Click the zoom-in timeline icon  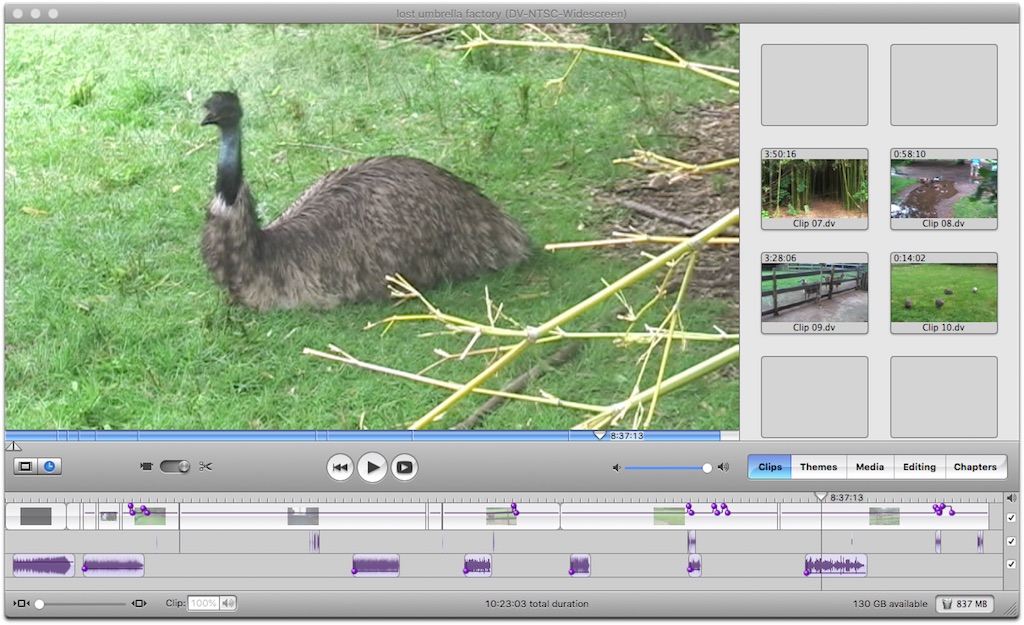click(139, 603)
